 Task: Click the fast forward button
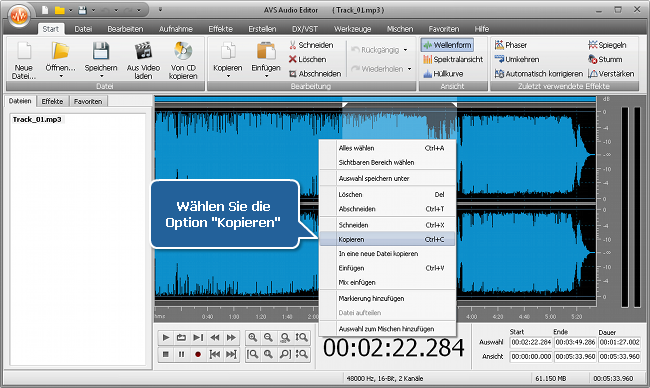point(231,337)
